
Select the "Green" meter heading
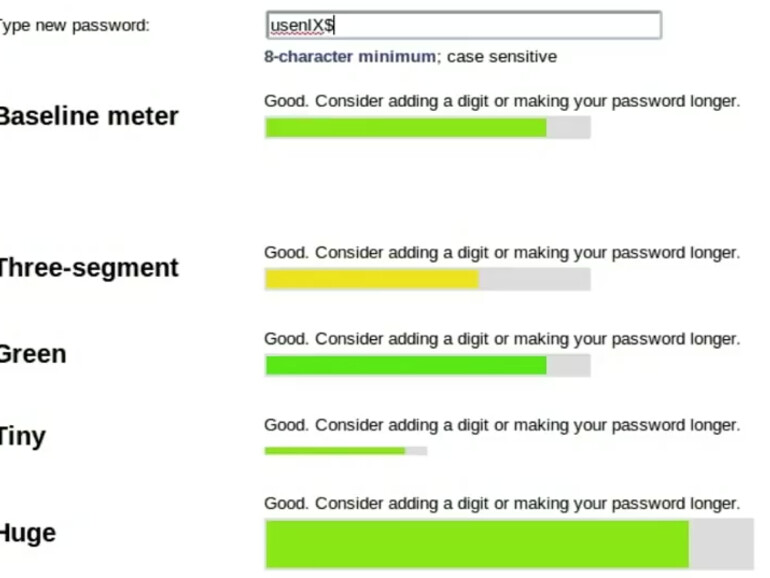click(x=32, y=354)
